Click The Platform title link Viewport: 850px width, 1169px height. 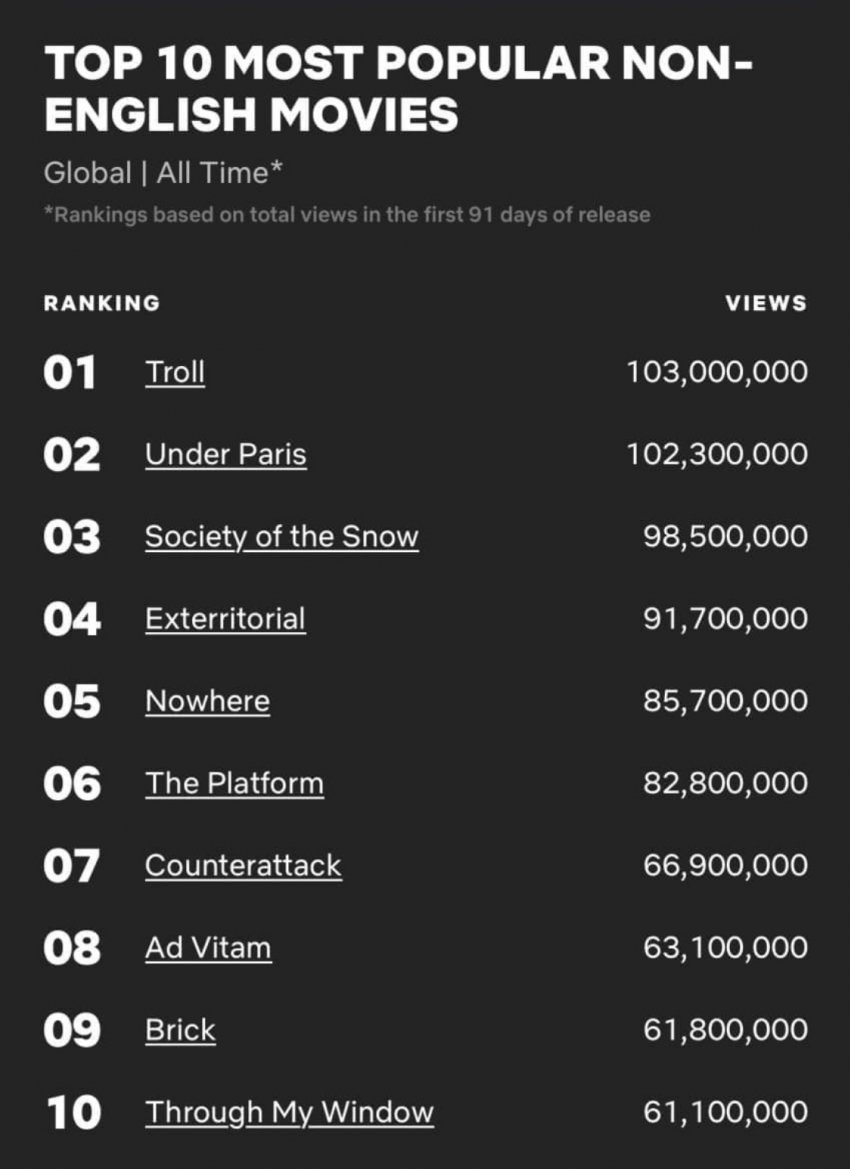click(234, 782)
